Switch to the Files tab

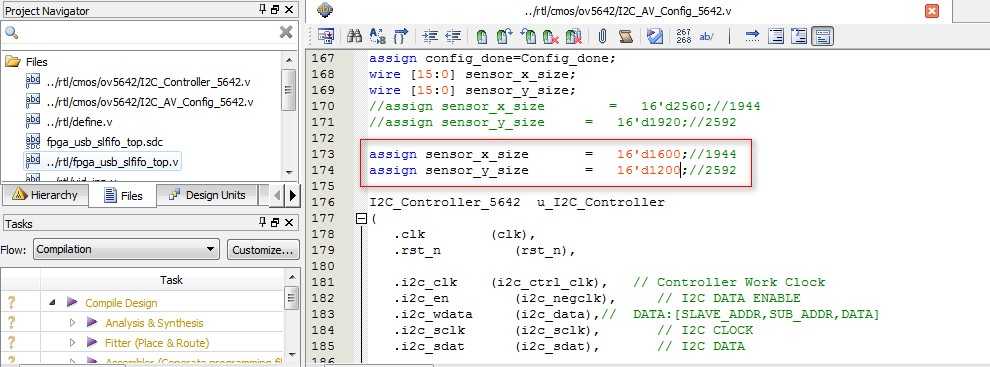click(122, 196)
